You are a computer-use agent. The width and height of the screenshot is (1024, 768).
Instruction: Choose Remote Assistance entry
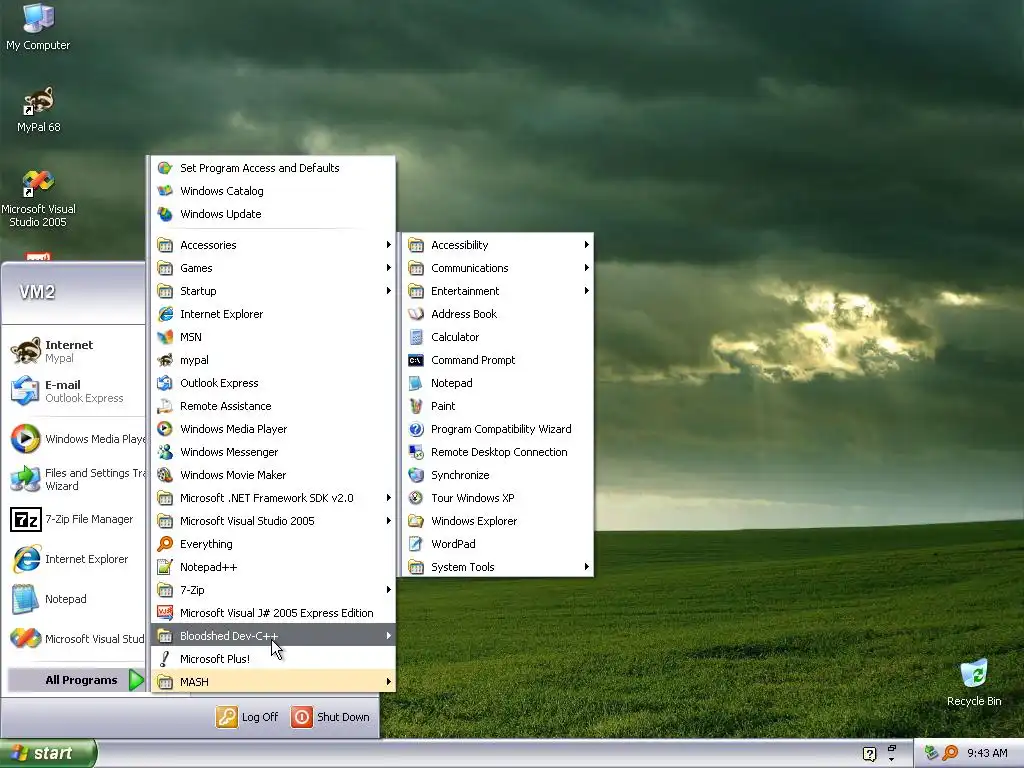274,406
